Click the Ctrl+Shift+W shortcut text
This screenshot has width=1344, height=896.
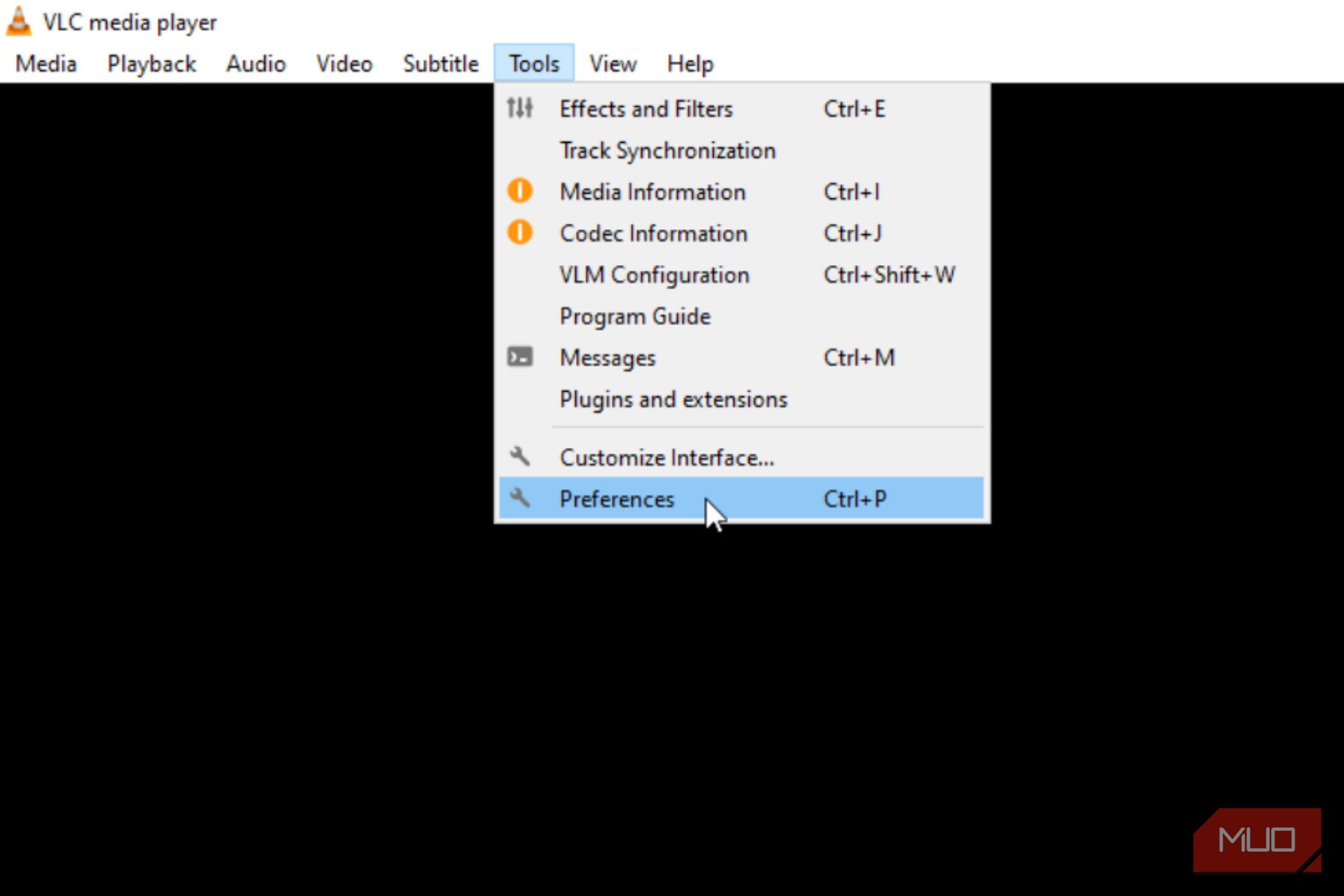click(890, 275)
